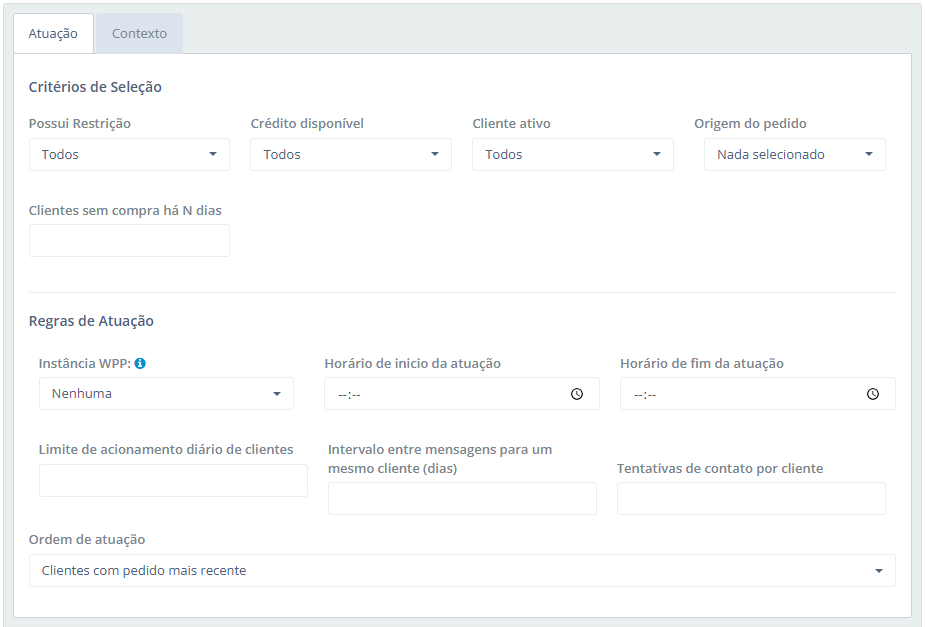Expand the Crédito disponível dropdown
Image resolution: width=925 pixels, height=627 pixels.
pos(350,155)
